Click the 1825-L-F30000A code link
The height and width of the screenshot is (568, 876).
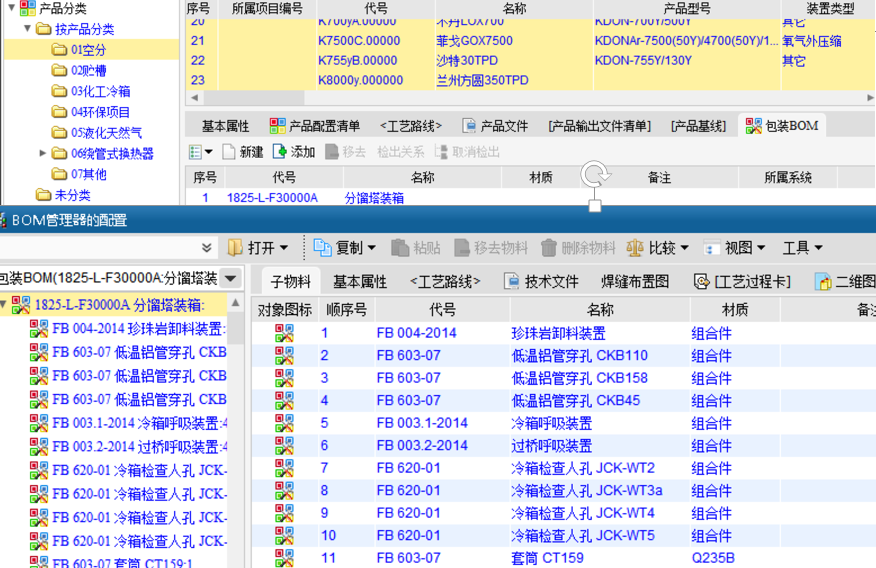point(272,198)
